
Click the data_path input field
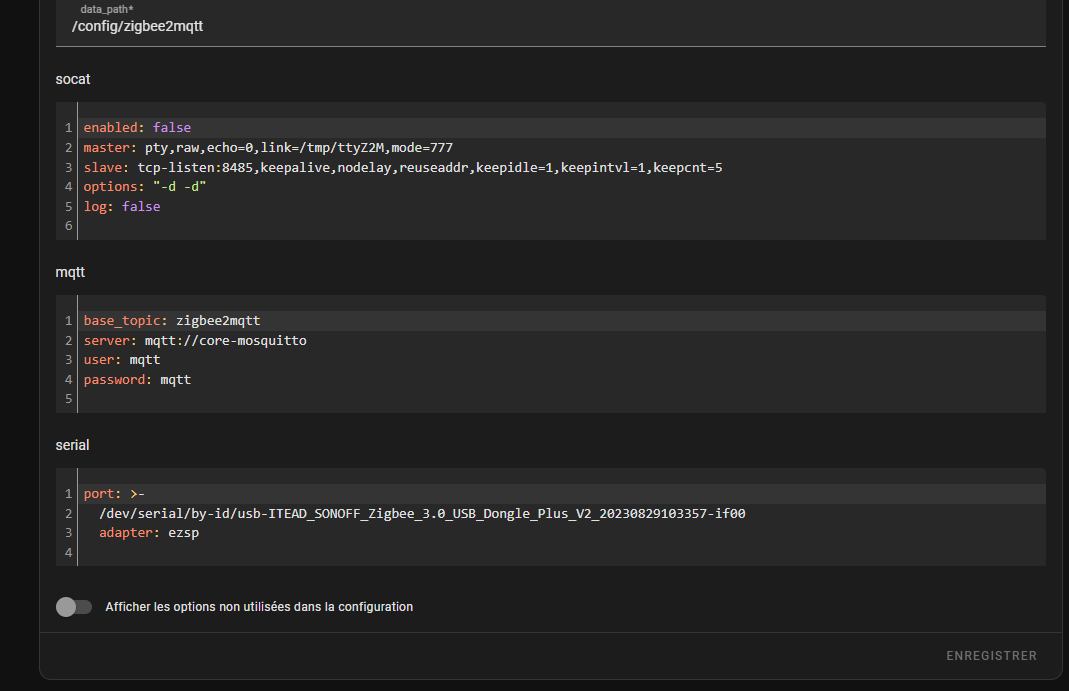point(550,26)
